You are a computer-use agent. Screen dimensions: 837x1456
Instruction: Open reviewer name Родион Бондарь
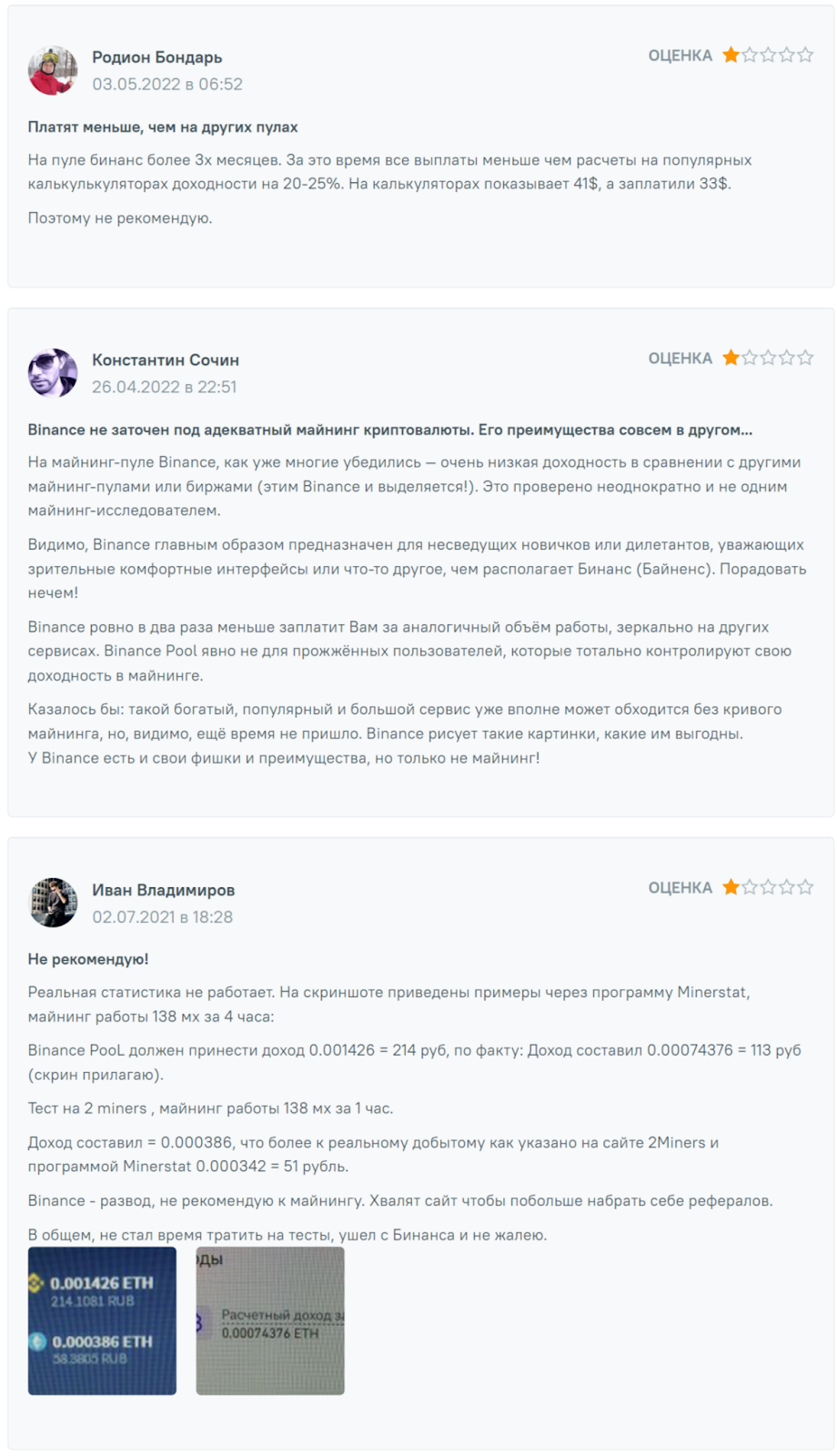(x=156, y=57)
